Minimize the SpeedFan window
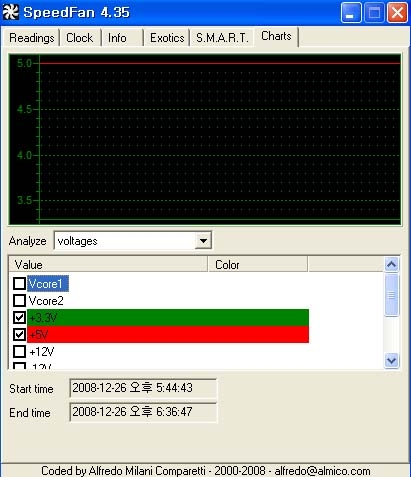 click(351, 13)
